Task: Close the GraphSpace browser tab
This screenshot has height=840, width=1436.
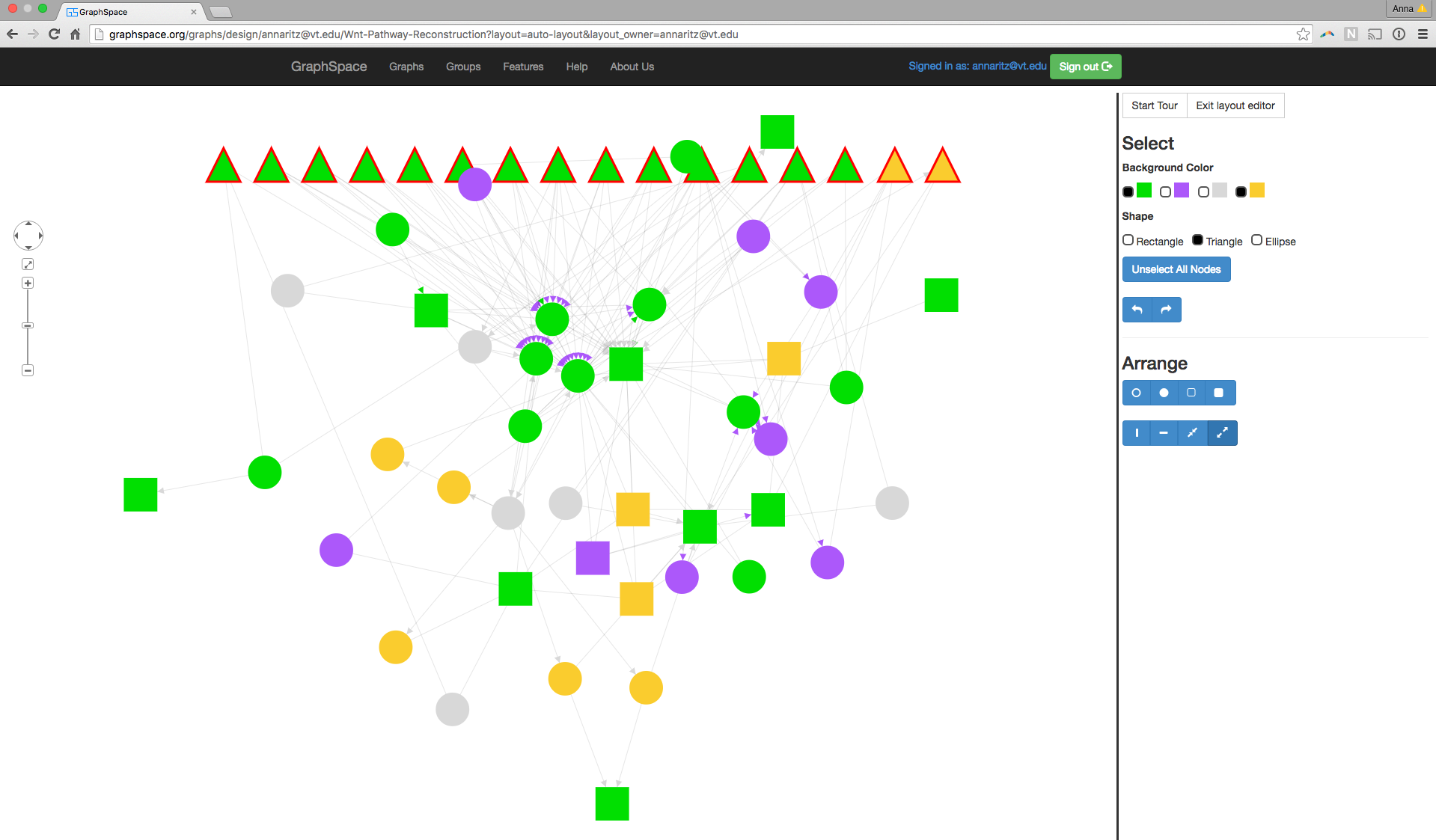Action: pyautogui.click(x=194, y=12)
